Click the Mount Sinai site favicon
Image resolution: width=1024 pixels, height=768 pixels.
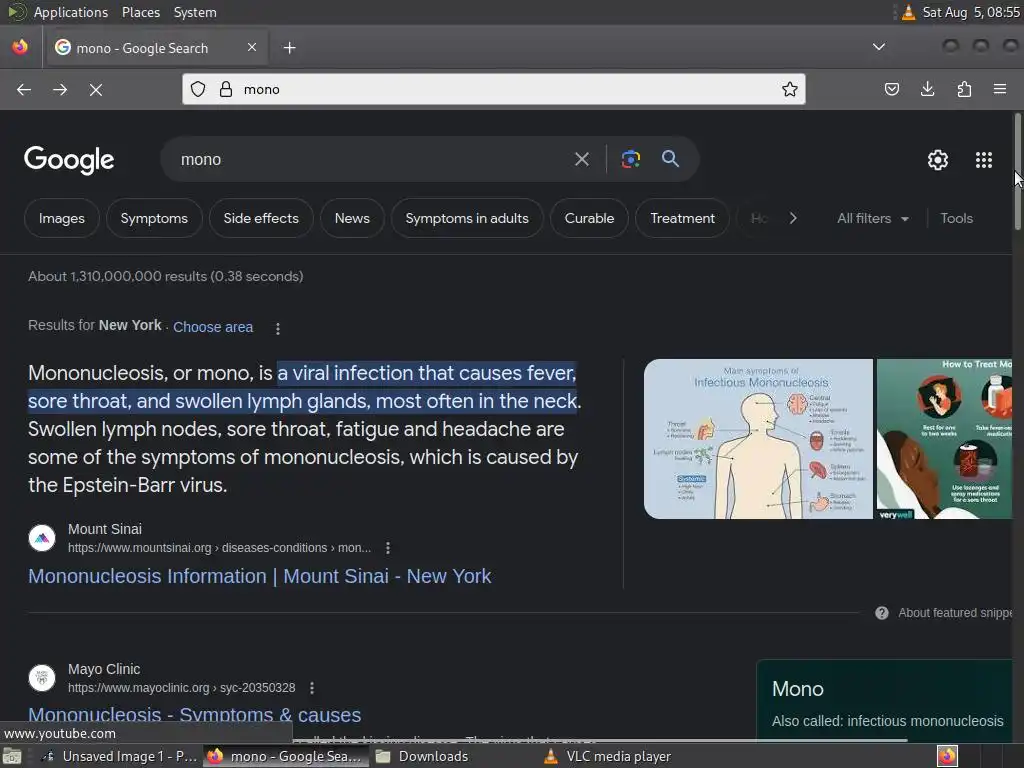(42, 538)
